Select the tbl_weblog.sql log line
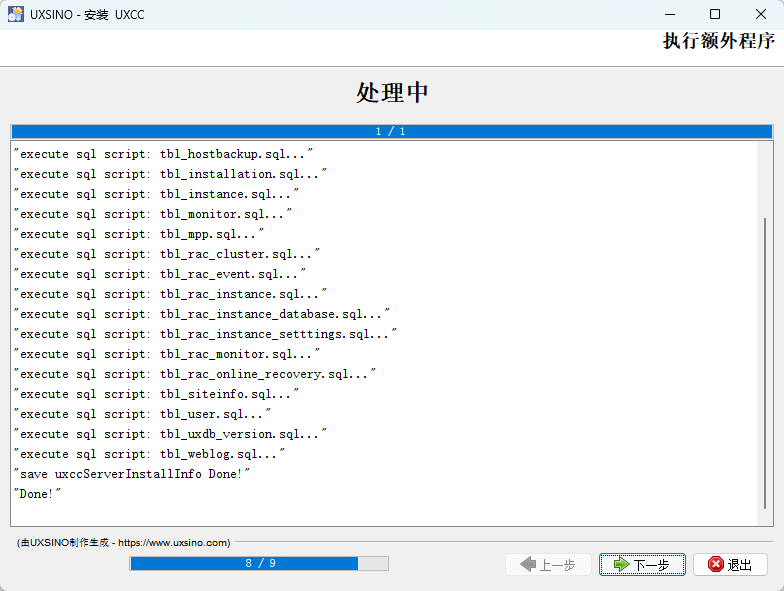This screenshot has height=591, width=784. (152, 454)
